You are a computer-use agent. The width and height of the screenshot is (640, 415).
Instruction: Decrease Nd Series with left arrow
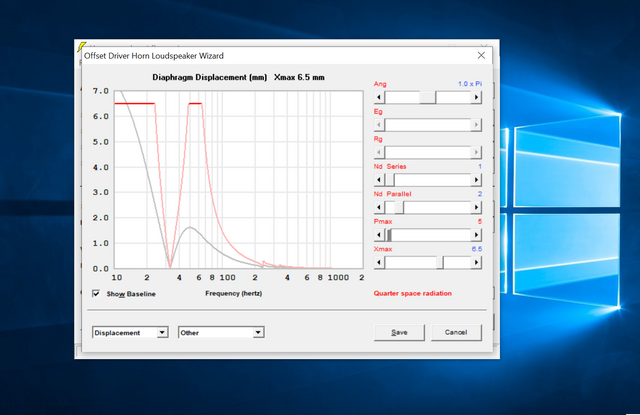[x=379, y=180]
